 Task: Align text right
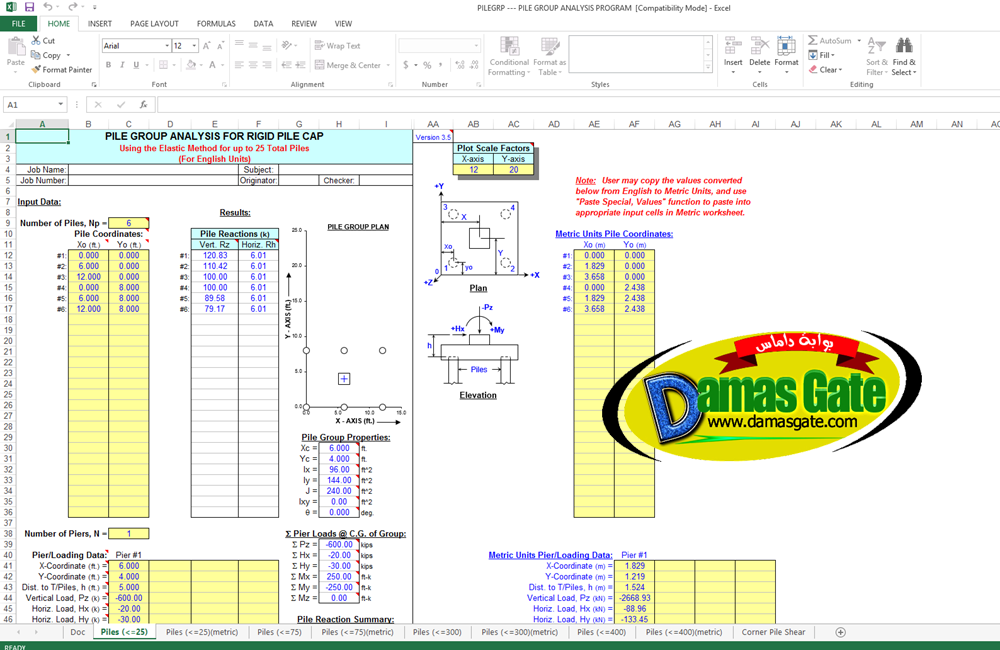[x=267, y=65]
